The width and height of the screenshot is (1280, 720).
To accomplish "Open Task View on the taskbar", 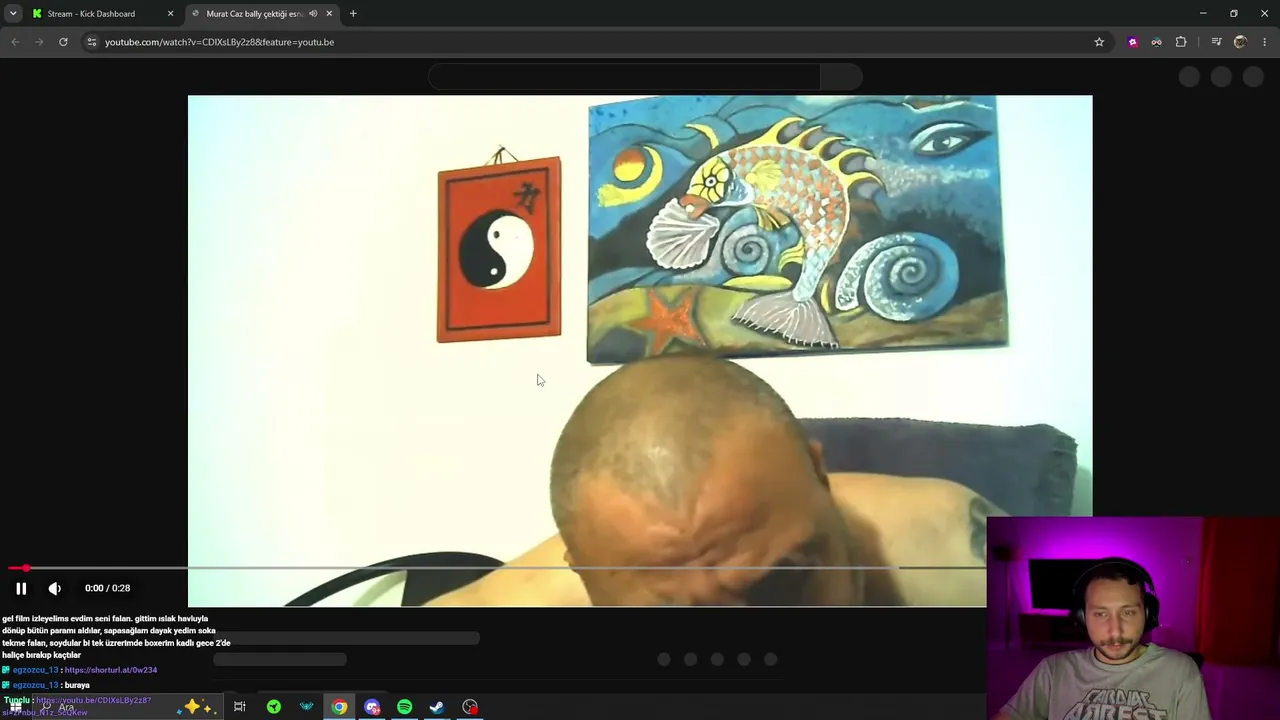I will click(240, 707).
